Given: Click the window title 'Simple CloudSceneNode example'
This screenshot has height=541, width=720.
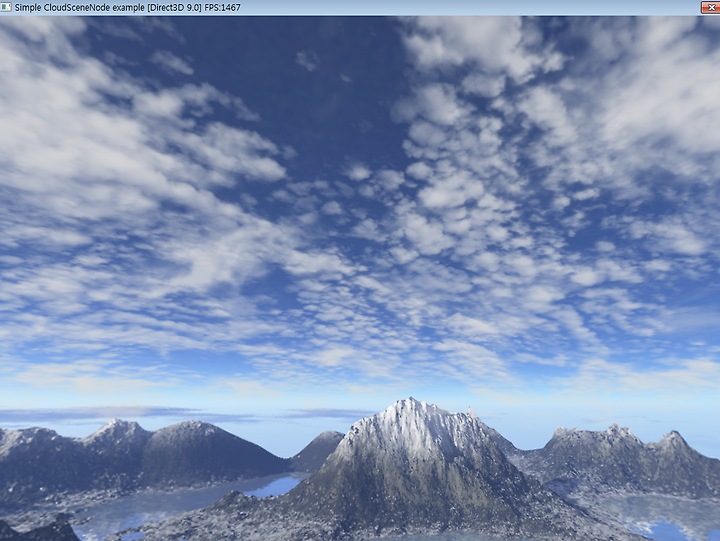Looking at the screenshot, I should click(80, 7).
